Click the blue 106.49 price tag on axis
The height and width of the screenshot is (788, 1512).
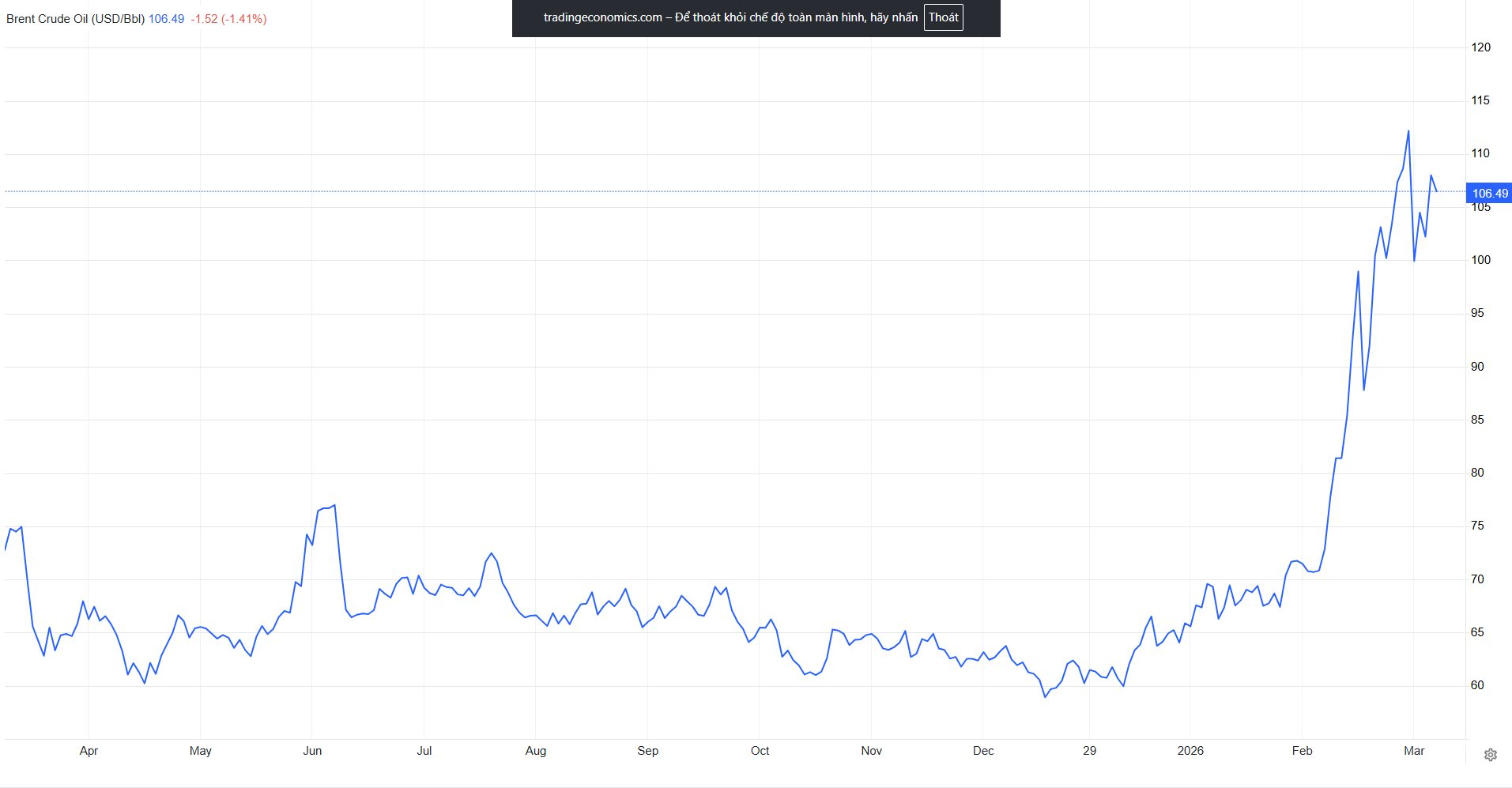point(1489,194)
